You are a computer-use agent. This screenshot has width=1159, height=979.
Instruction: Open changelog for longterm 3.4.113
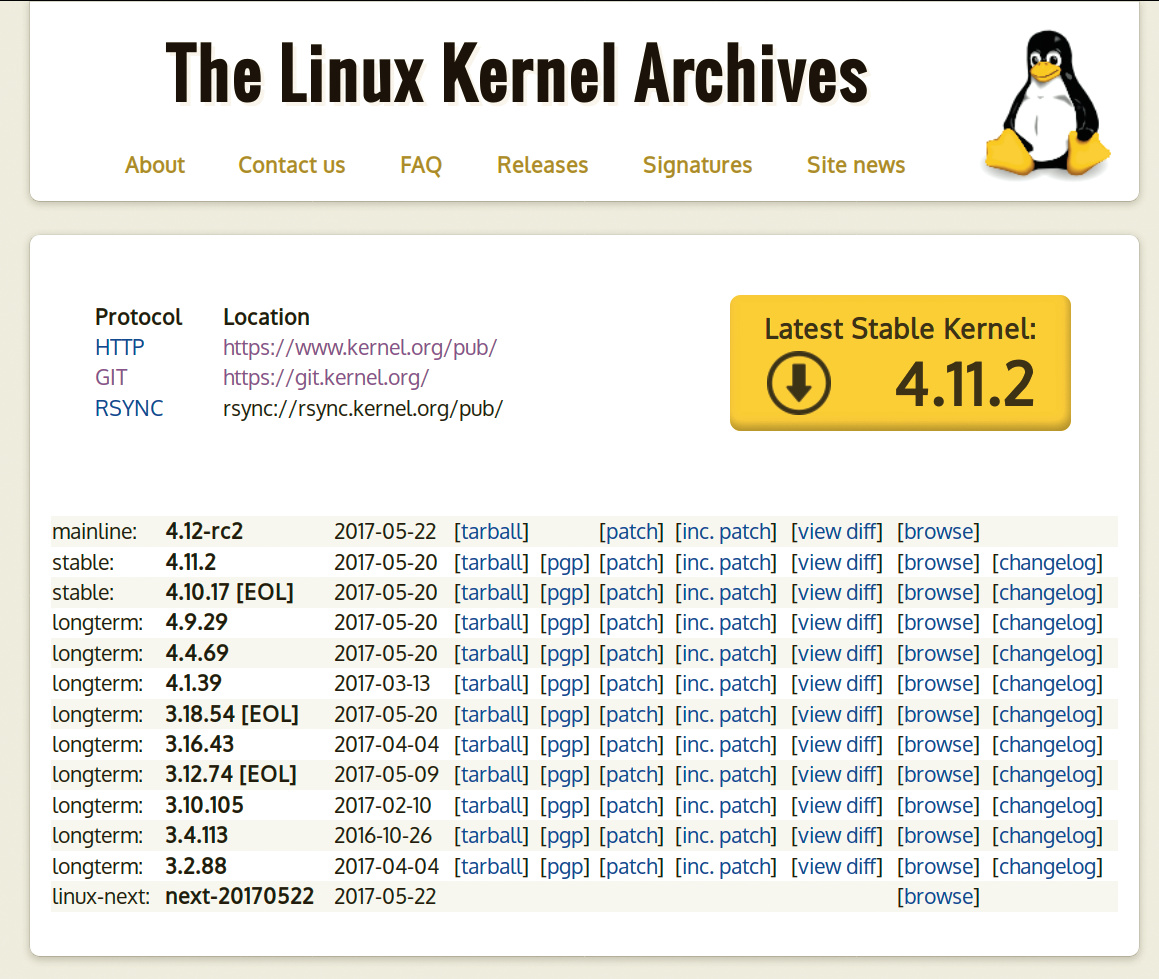click(1047, 836)
